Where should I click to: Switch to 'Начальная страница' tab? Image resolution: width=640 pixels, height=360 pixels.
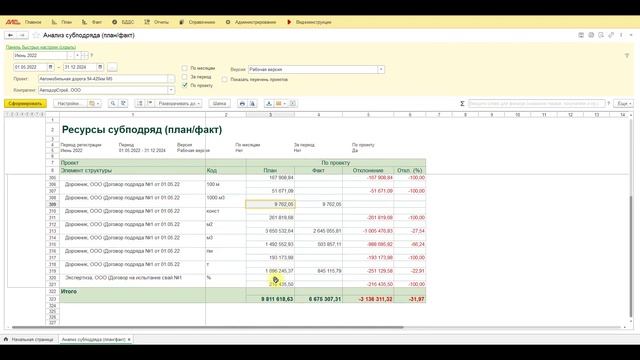[x=29, y=340]
